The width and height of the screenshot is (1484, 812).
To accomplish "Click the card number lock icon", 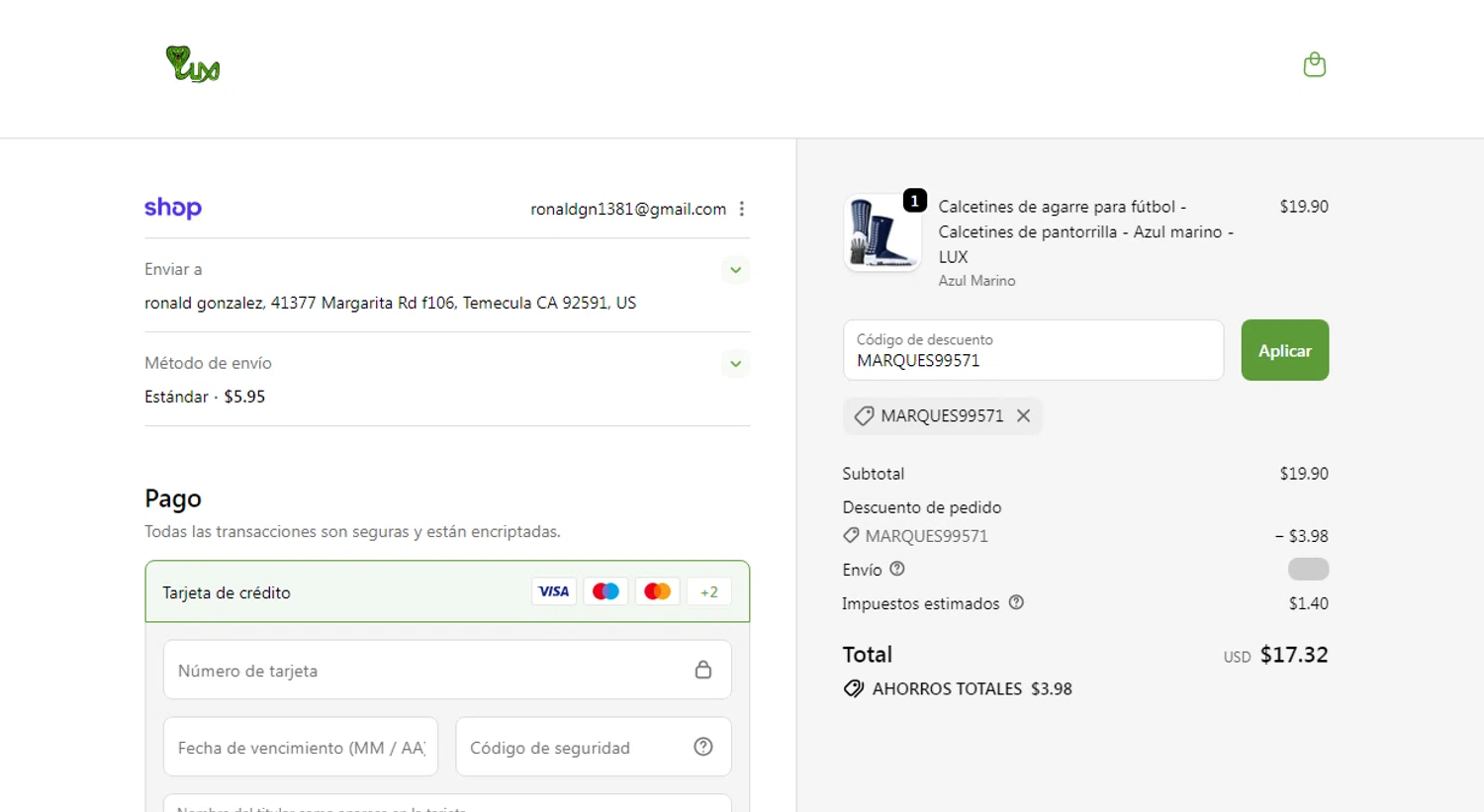I will (703, 670).
